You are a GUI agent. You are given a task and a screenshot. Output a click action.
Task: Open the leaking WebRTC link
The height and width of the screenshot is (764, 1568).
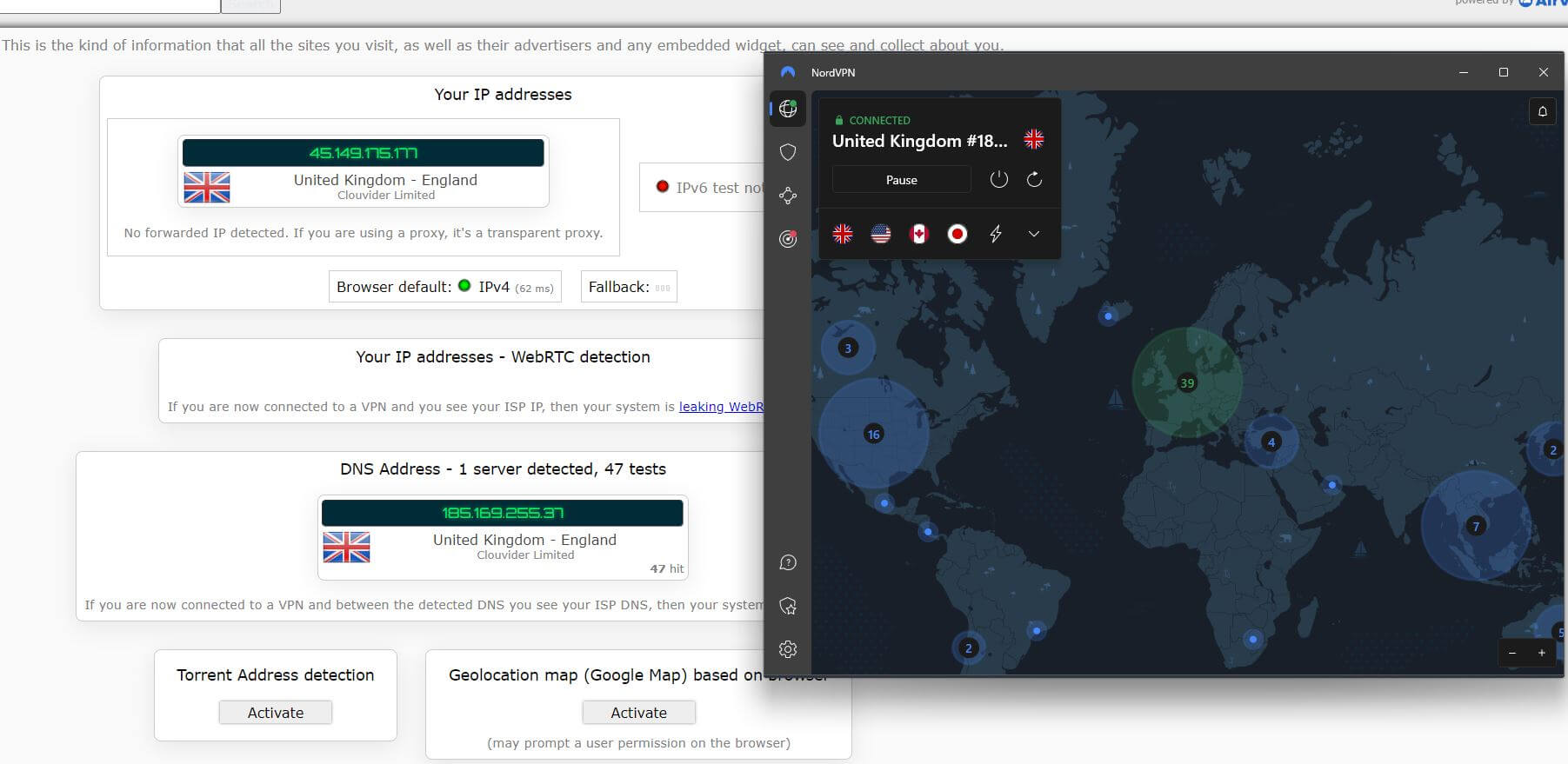[721, 407]
